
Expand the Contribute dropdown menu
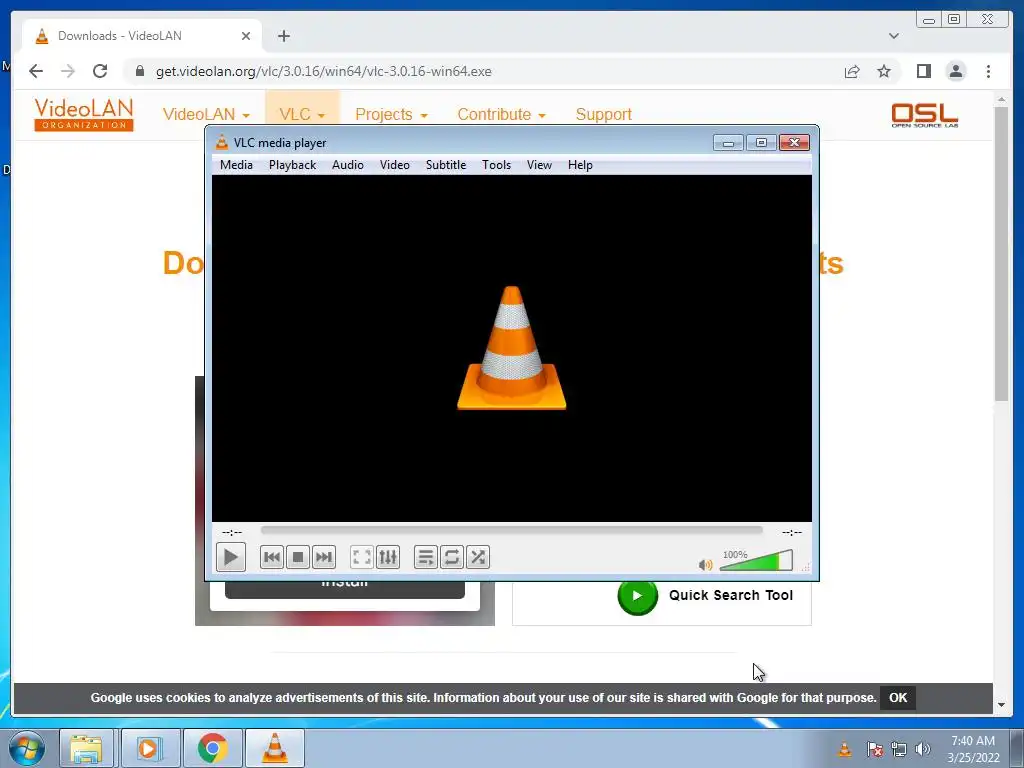point(501,114)
